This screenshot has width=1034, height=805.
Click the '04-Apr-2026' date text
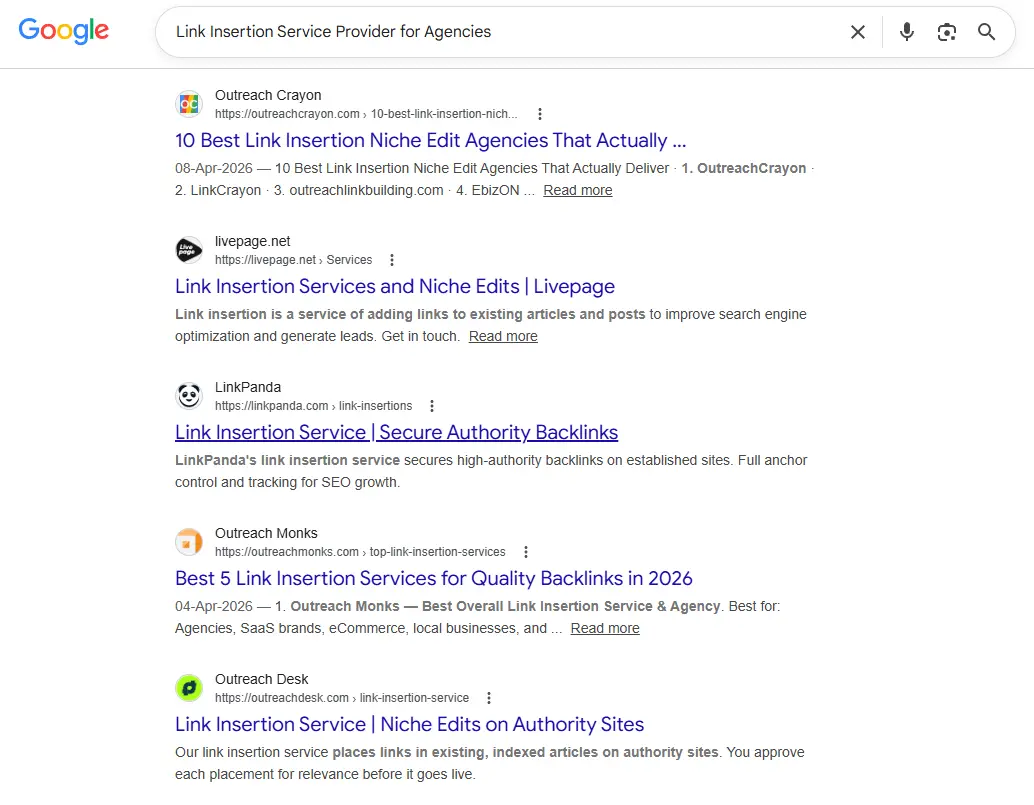tap(214, 607)
